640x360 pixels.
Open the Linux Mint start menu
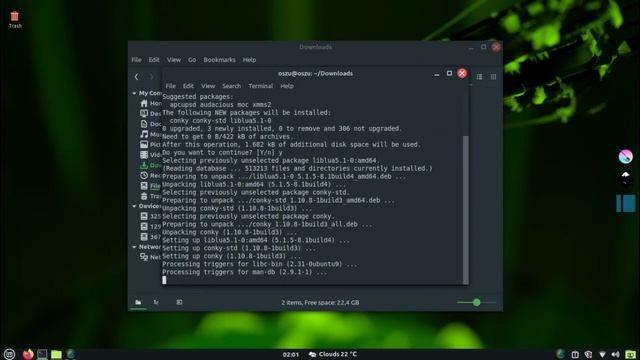[9, 354]
